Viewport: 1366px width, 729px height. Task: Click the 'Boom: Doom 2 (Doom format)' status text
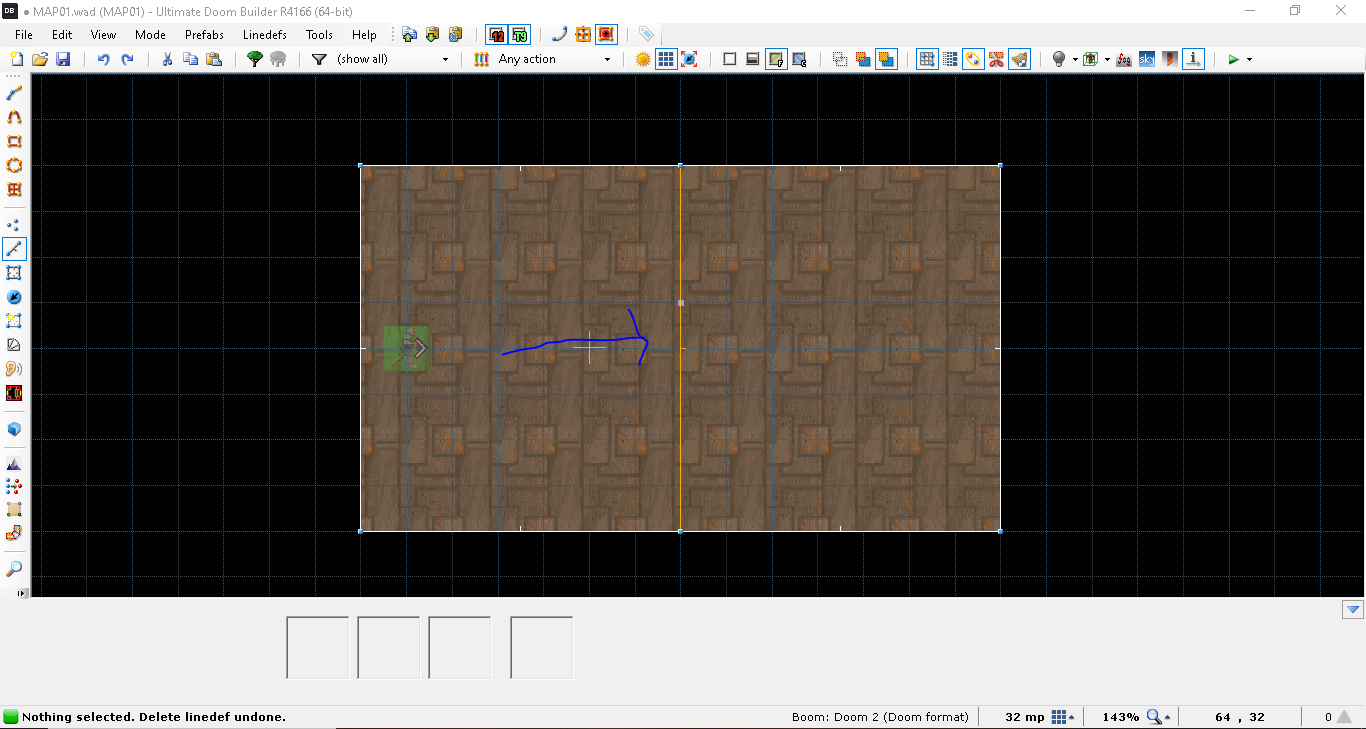pos(880,717)
